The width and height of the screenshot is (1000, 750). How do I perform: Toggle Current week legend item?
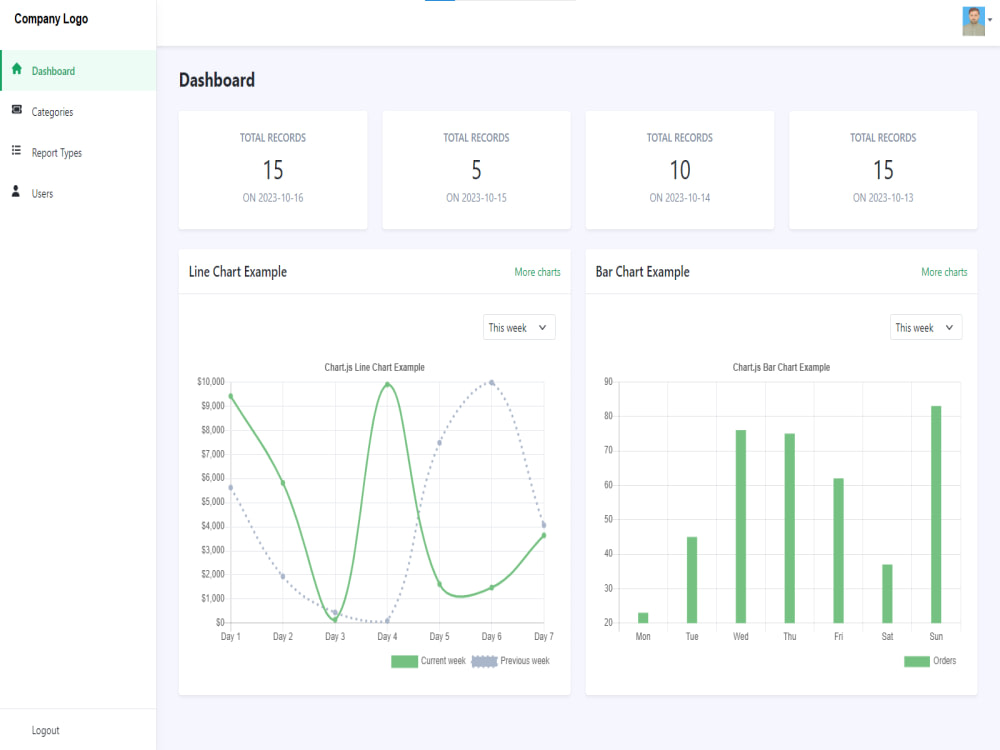point(429,661)
